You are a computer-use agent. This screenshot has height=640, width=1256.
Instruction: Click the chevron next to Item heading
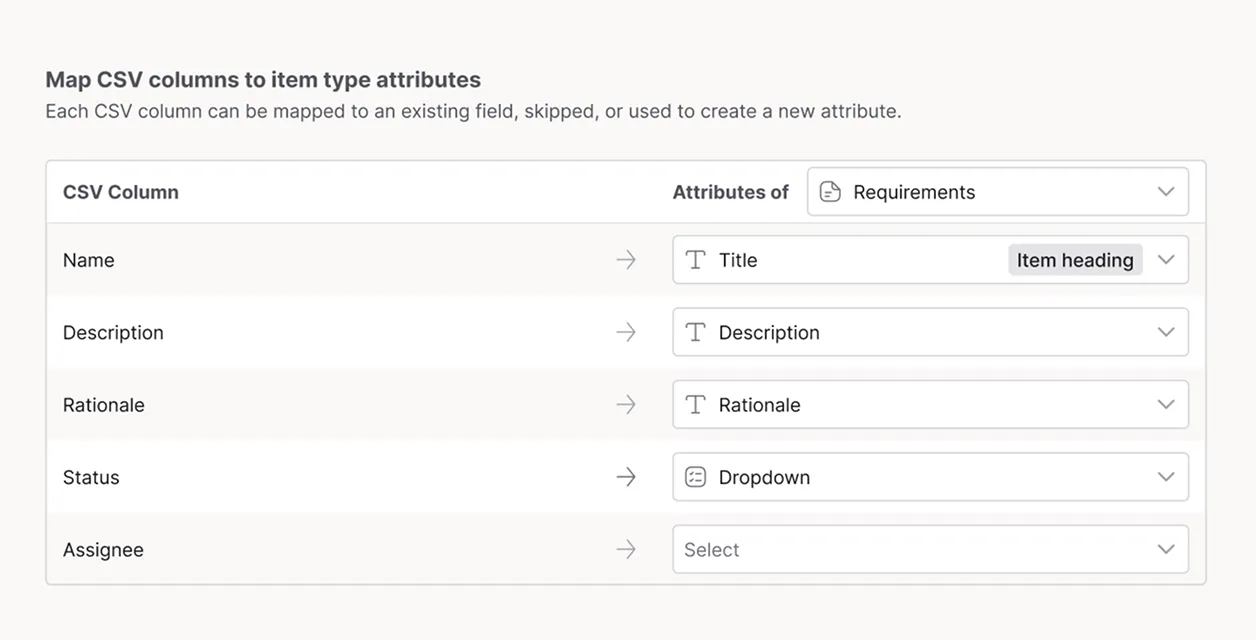1166,260
